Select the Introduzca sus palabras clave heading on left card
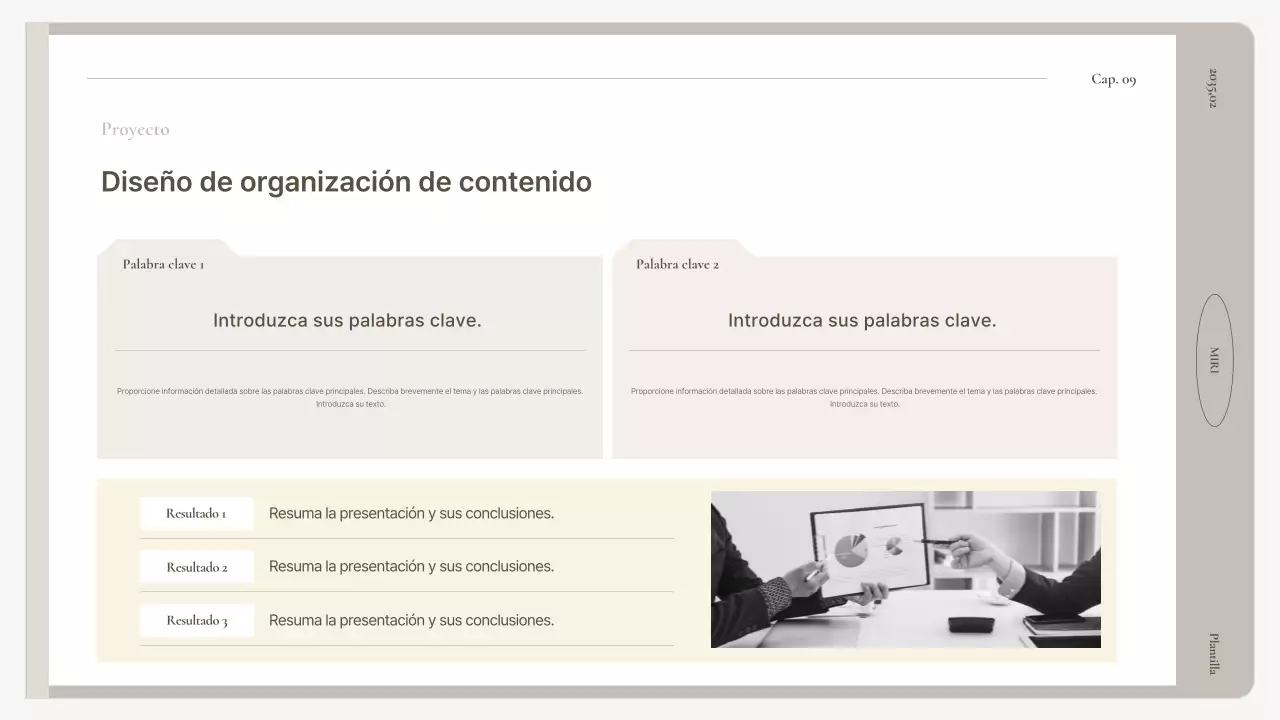The height and width of the screenshot is (720, 1280). [x=346, y=320]
